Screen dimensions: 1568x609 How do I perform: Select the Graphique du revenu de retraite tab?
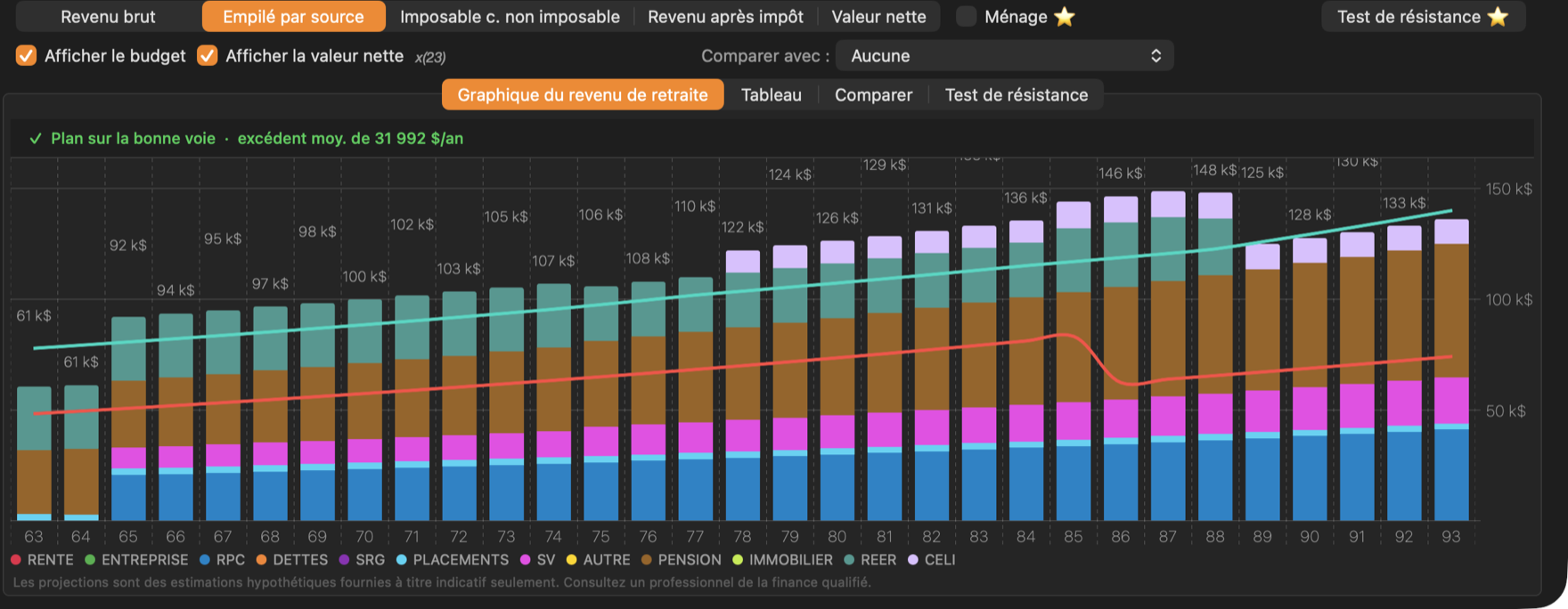coord(583,95)
